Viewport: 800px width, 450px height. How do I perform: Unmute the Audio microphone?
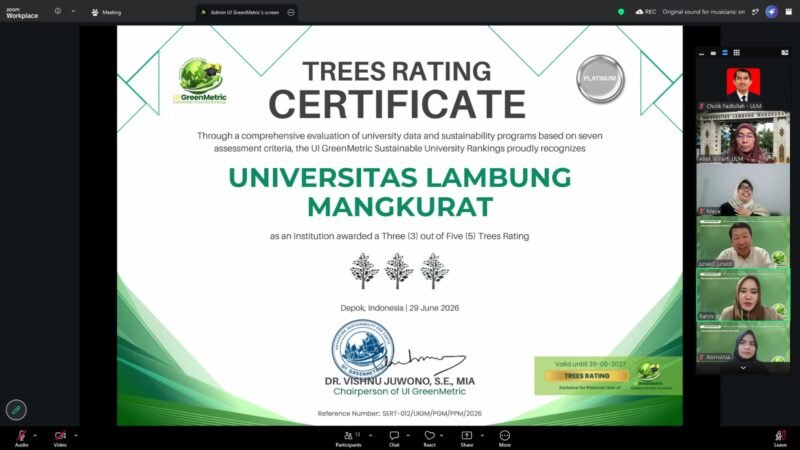click(21, 438)
